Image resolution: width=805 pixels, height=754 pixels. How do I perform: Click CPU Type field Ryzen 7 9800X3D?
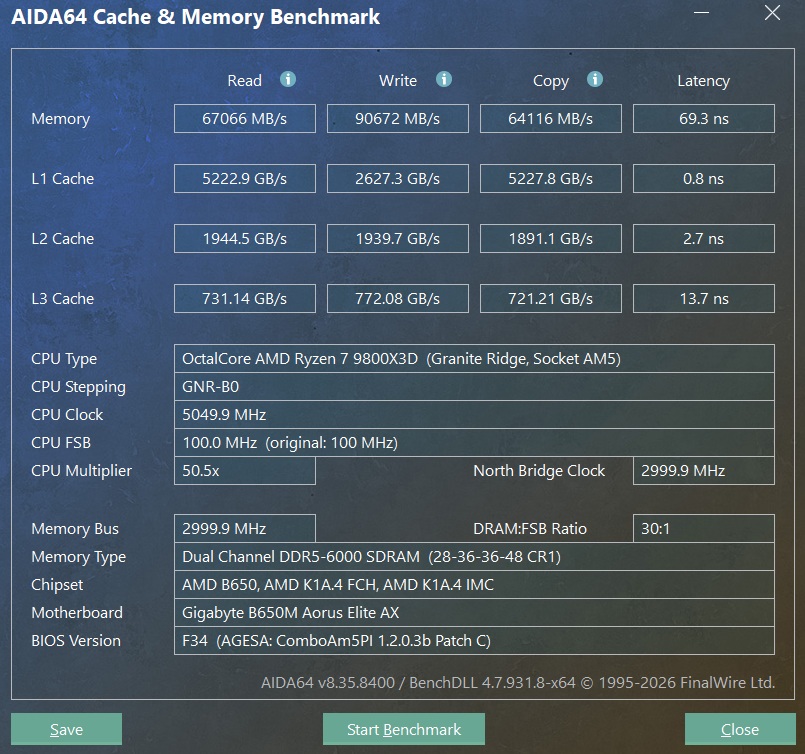[x=474, y=358]
